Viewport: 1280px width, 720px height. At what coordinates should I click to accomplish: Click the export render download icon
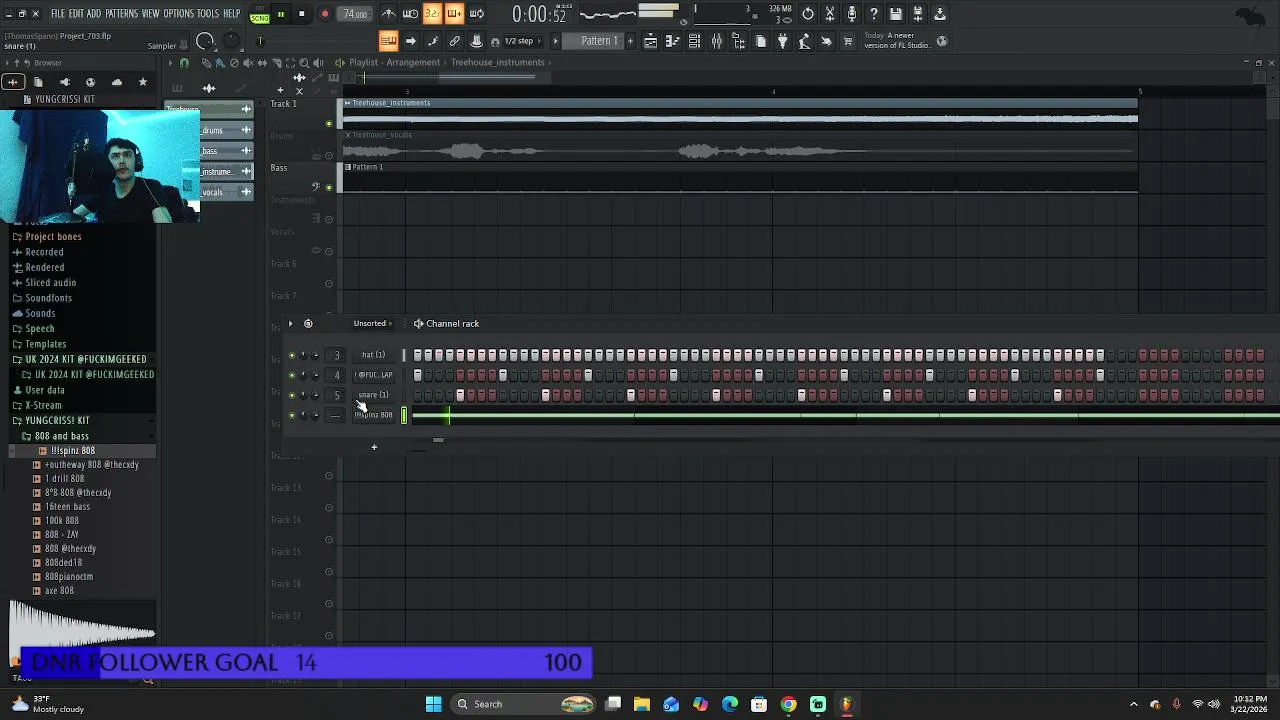(940, 14)
